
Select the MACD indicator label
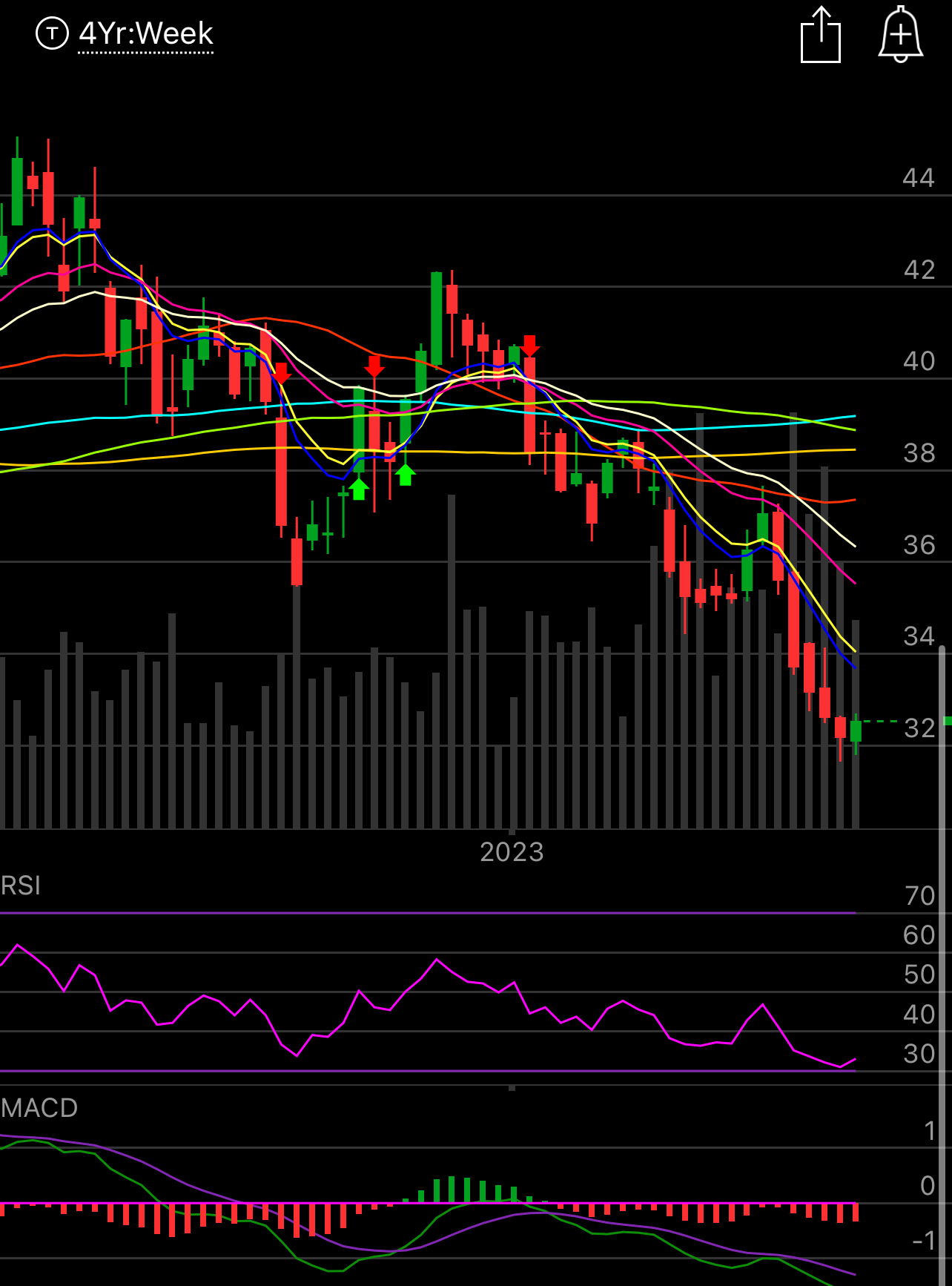(x=39, y=1108)
